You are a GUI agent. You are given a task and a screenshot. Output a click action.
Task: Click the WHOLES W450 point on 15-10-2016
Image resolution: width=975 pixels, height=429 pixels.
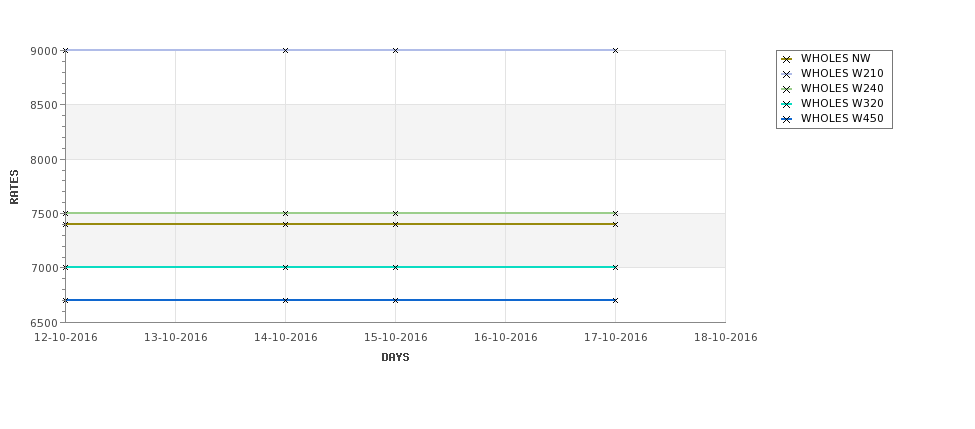pos(395,300)
